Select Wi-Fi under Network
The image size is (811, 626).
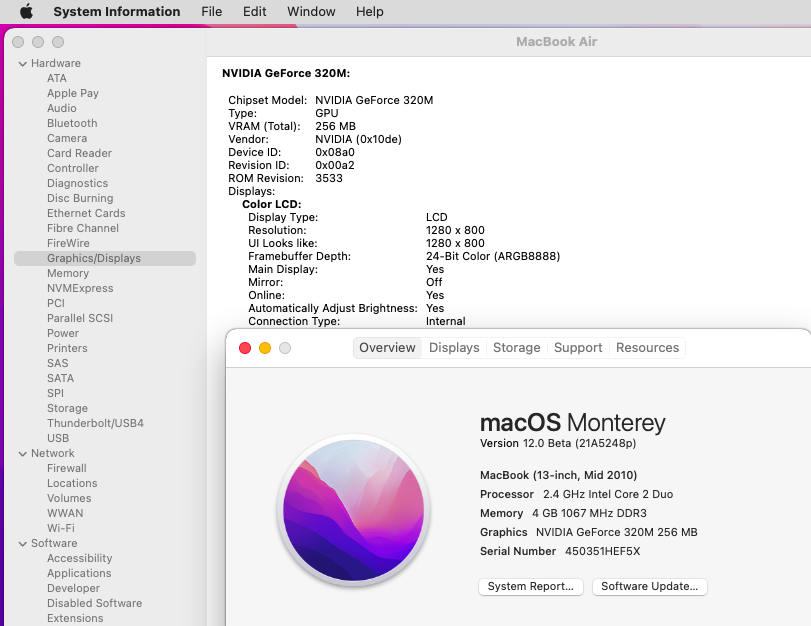[61, 528]
